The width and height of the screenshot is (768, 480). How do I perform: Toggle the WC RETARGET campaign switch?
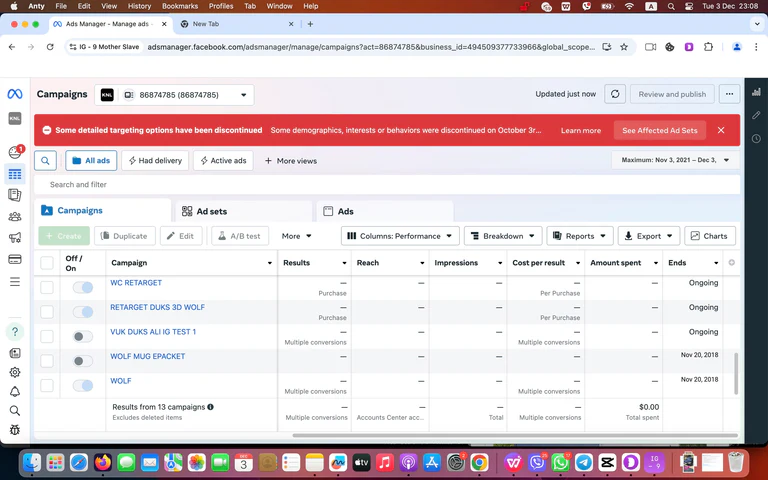(83, 288)
